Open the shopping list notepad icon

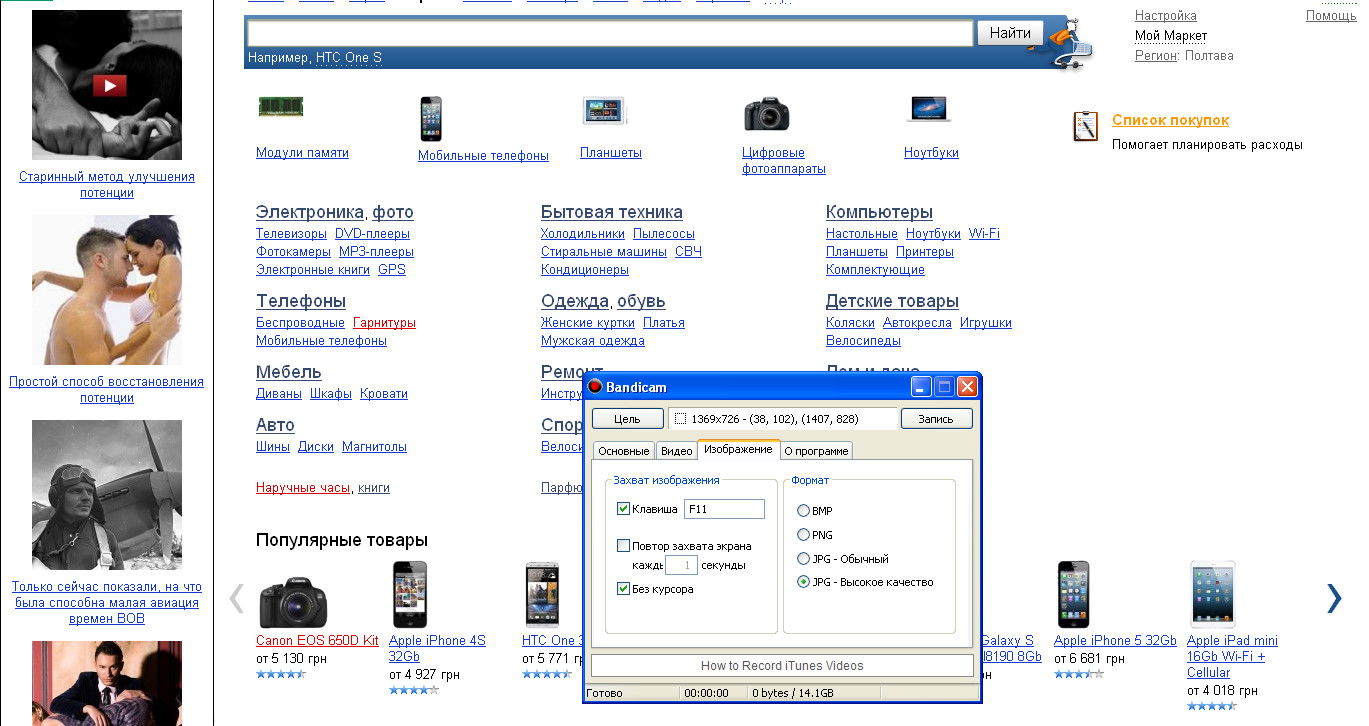tap(1085, 127)
